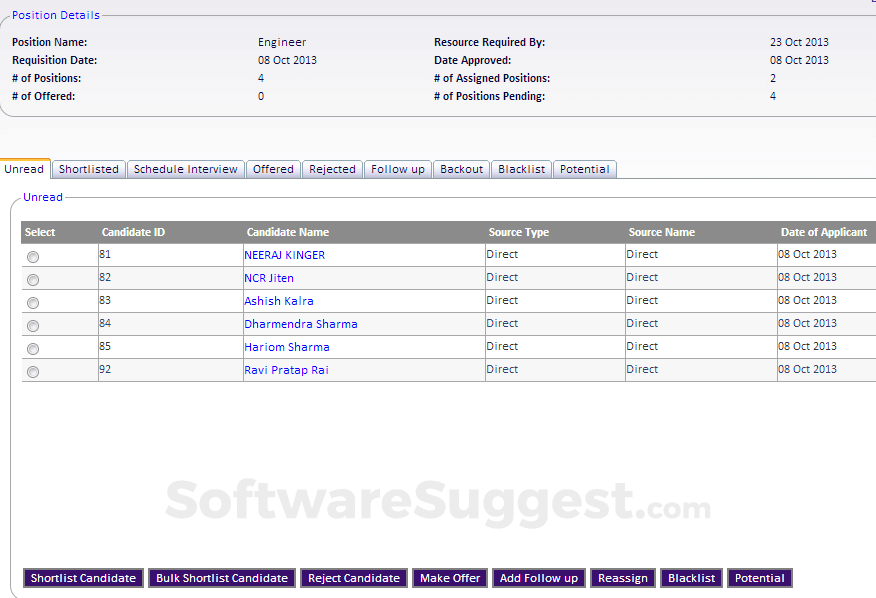Select radio button for NCR Jiten
This screenshot has height=598, width=876.
[x=33, y=280]
